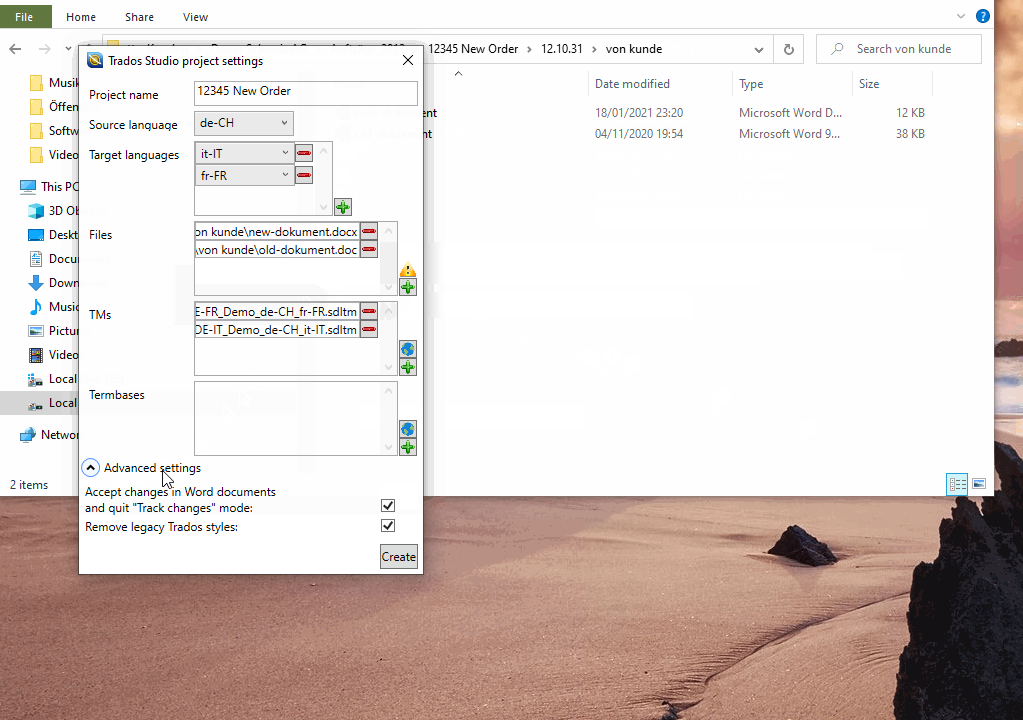This screenshot has height=720, width=1023.
Task: Expand breadcrumb after 12.10.31
Action: tap(594, 49)
